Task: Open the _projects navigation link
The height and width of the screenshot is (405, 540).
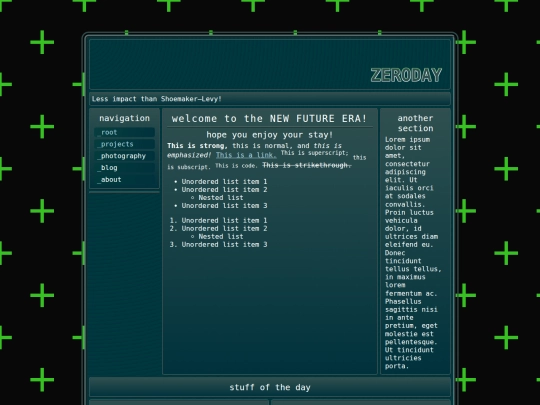Action: tap(124, 144)
